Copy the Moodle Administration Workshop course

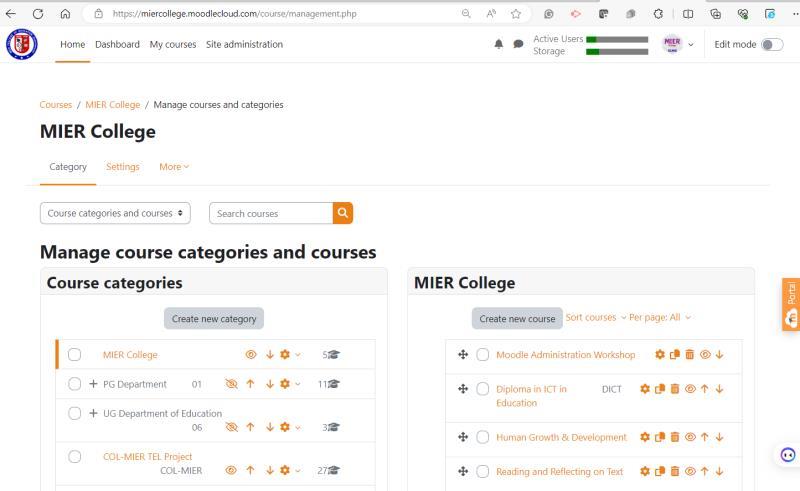[674, 354]
